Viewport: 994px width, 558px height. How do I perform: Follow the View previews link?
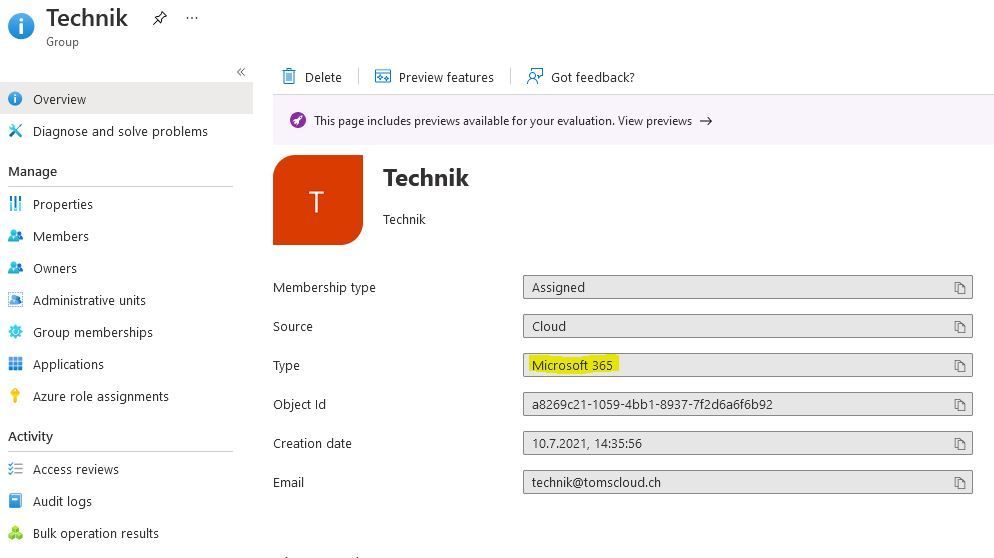tap(655, 120)
